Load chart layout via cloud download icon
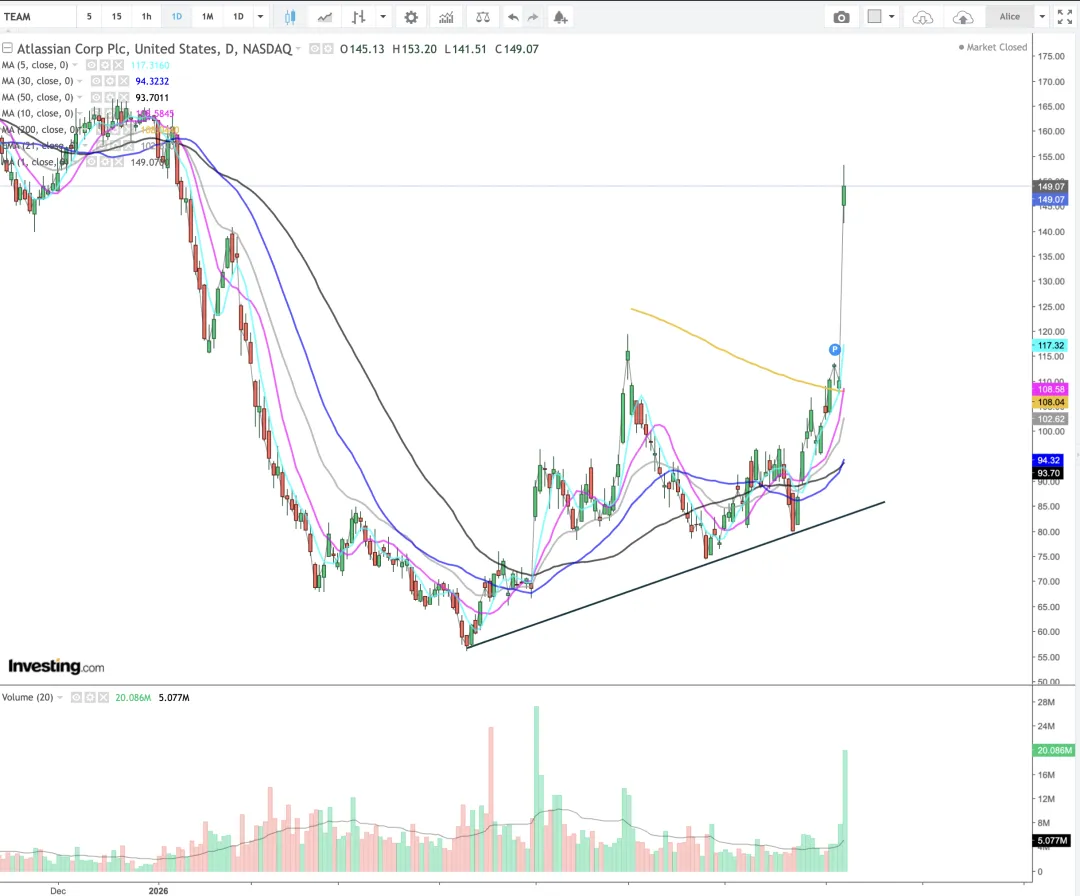1080x896 pixels. tap(922, 17)
